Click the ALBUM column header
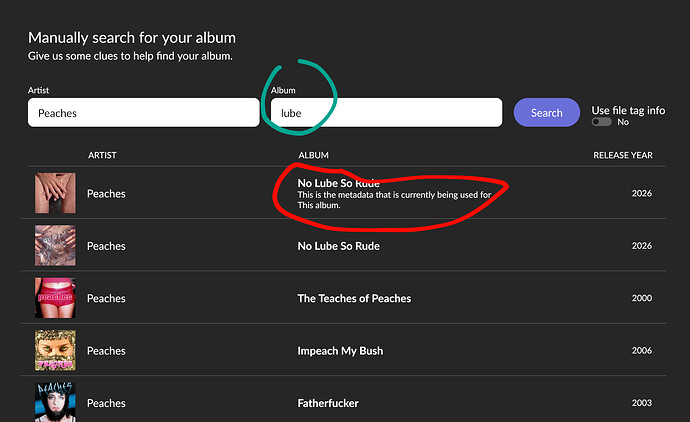Viewport: 690px width, 422px height. (x=314, y=155)
